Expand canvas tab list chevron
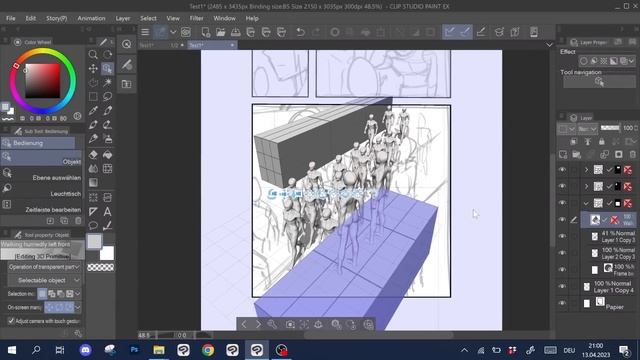The width and height of the screenshot is (640, 360). (x=549, y=45)
